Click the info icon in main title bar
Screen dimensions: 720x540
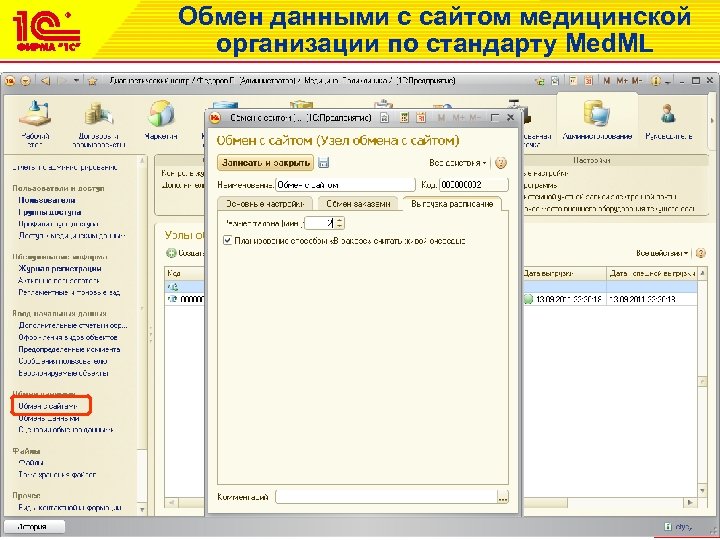click(x=656, y=81)
